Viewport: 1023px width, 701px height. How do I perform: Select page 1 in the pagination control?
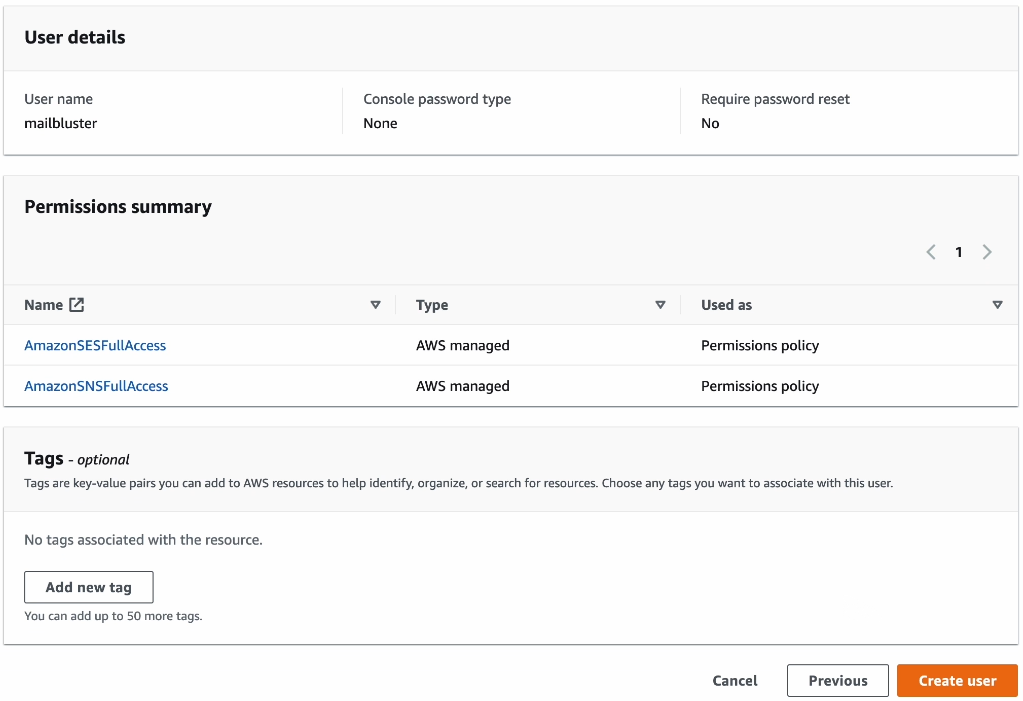click(958, 252)
